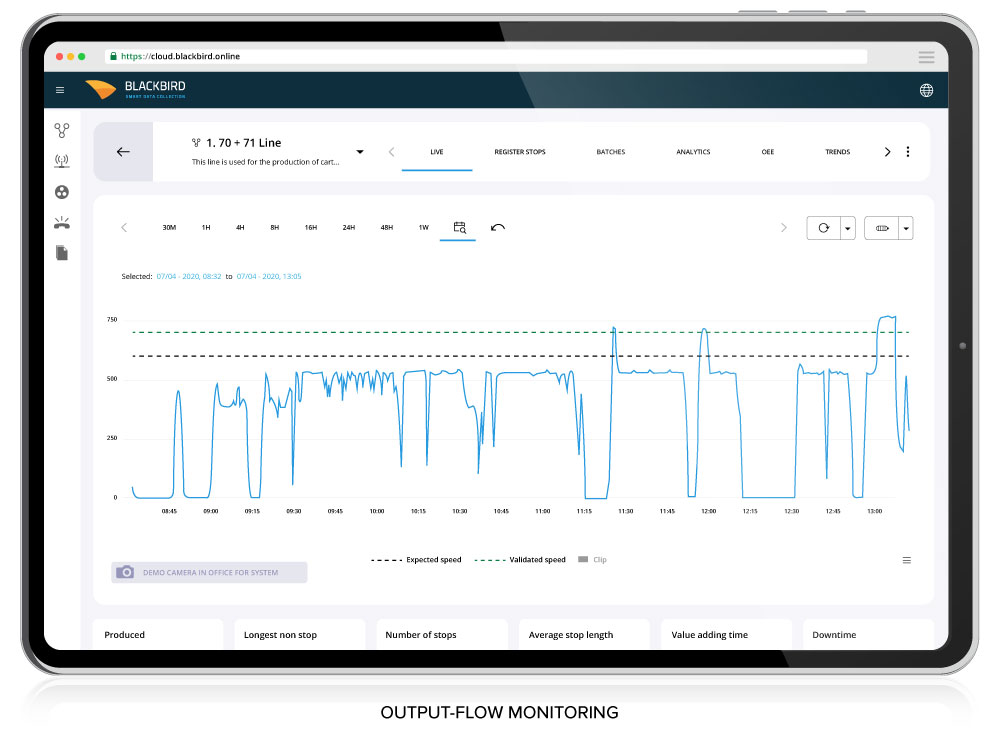Select the sensor antenna sidebar icon
The width and height of the screenshot is (1000, 743).
click(62, 161)
